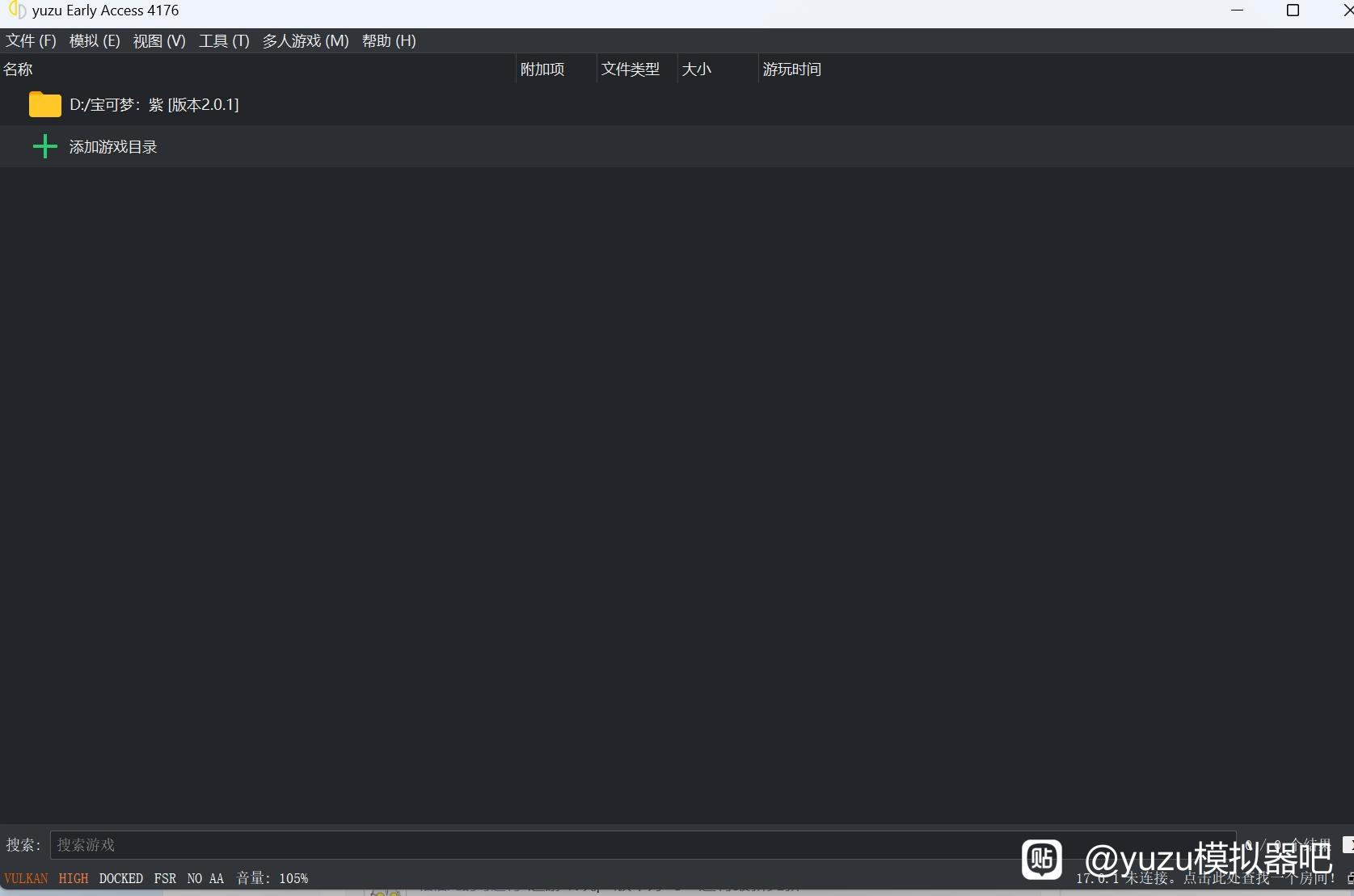
Task: Open the 视图 (V) menu
Action: tap(159, 41)
